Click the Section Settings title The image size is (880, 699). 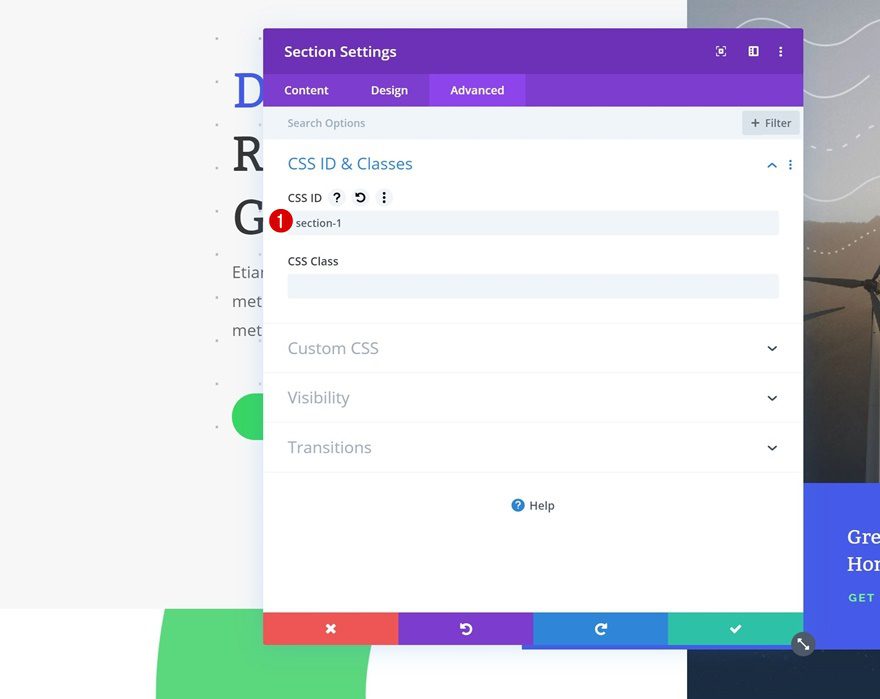click(340, 52)
